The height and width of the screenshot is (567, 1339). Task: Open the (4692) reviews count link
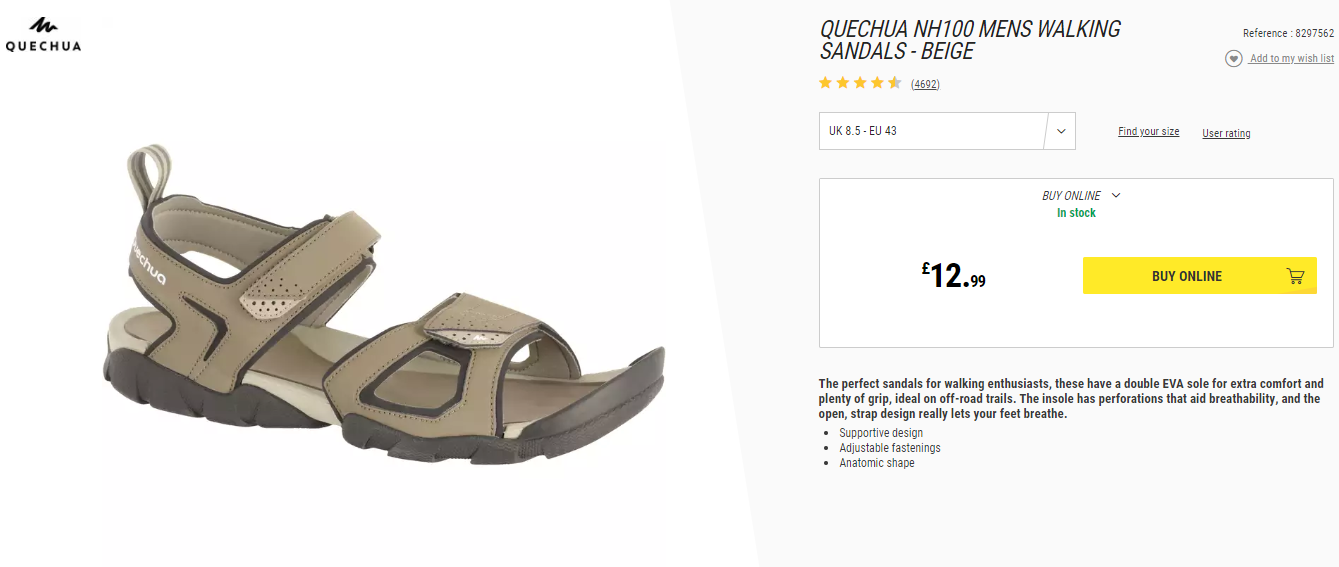pyautogui.click(x=925, y=84)
